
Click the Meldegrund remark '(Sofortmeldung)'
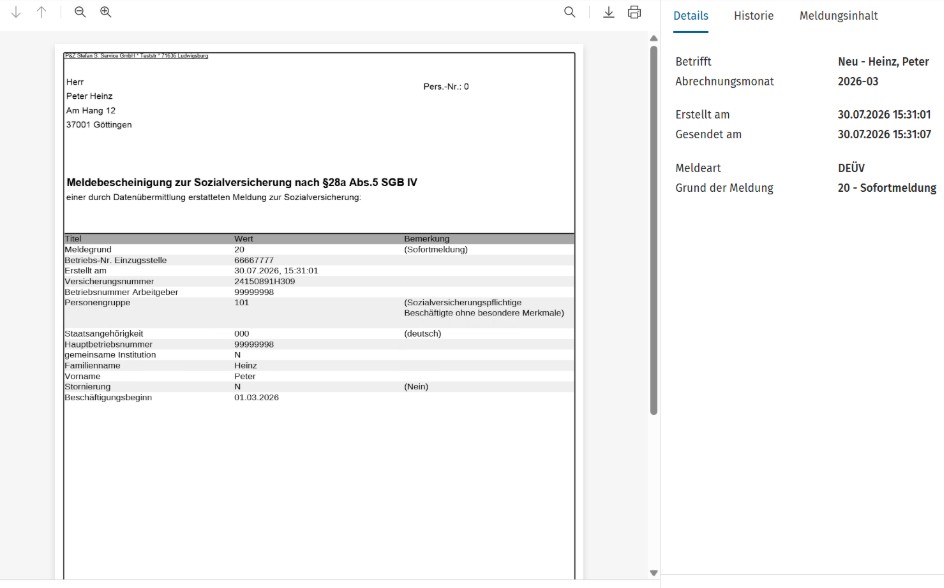tap(436, 249)
